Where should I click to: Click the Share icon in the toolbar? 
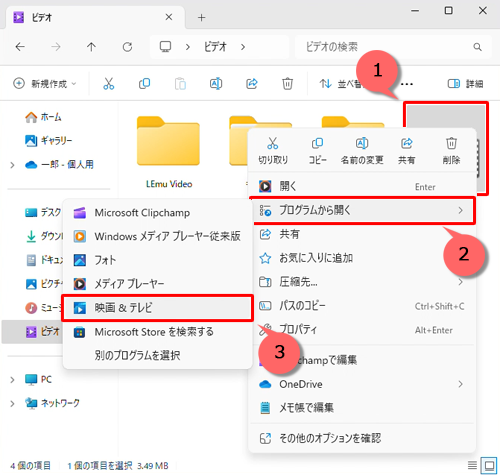pos(252,84)
